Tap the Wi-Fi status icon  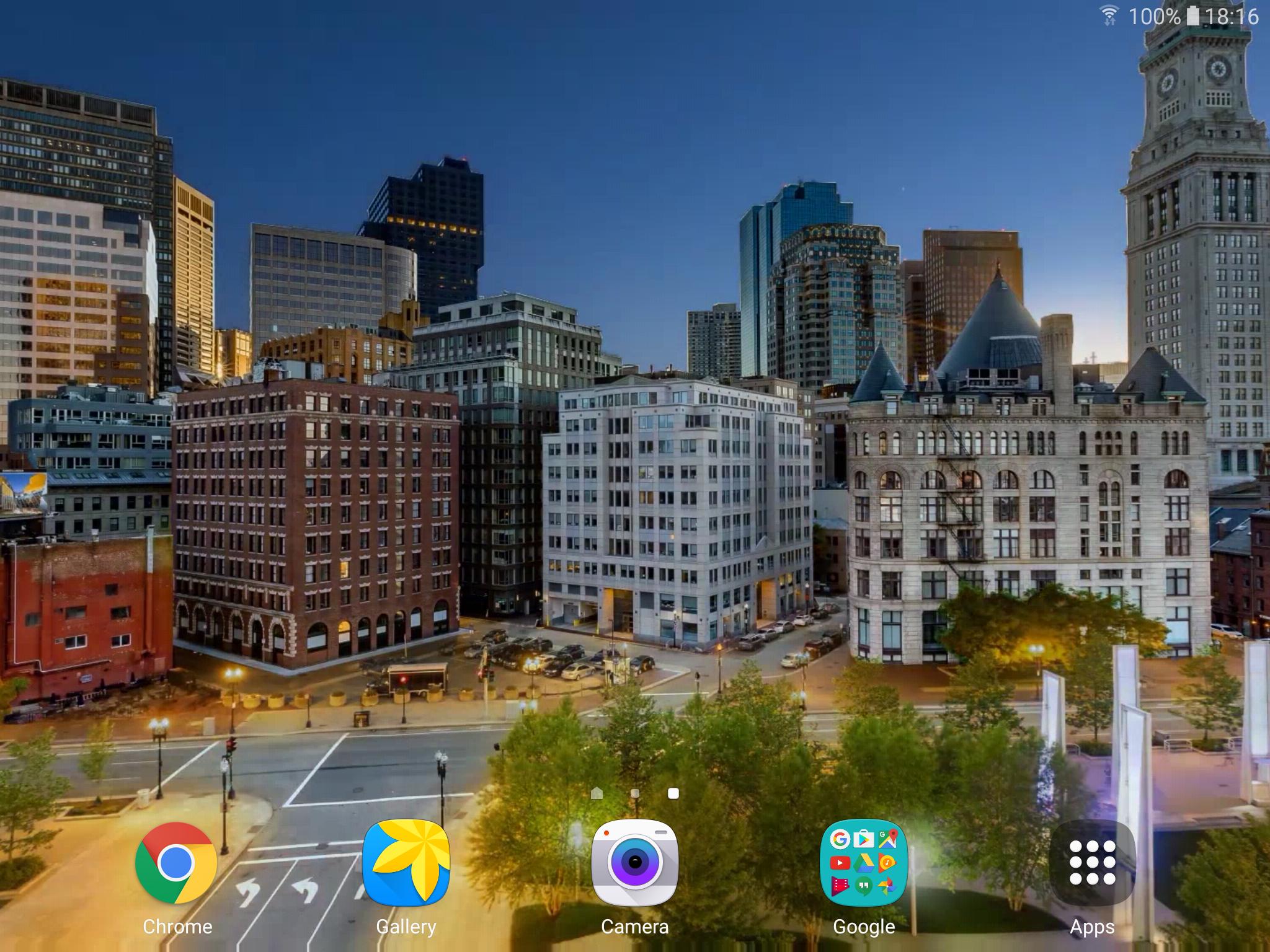[1109, 15]
